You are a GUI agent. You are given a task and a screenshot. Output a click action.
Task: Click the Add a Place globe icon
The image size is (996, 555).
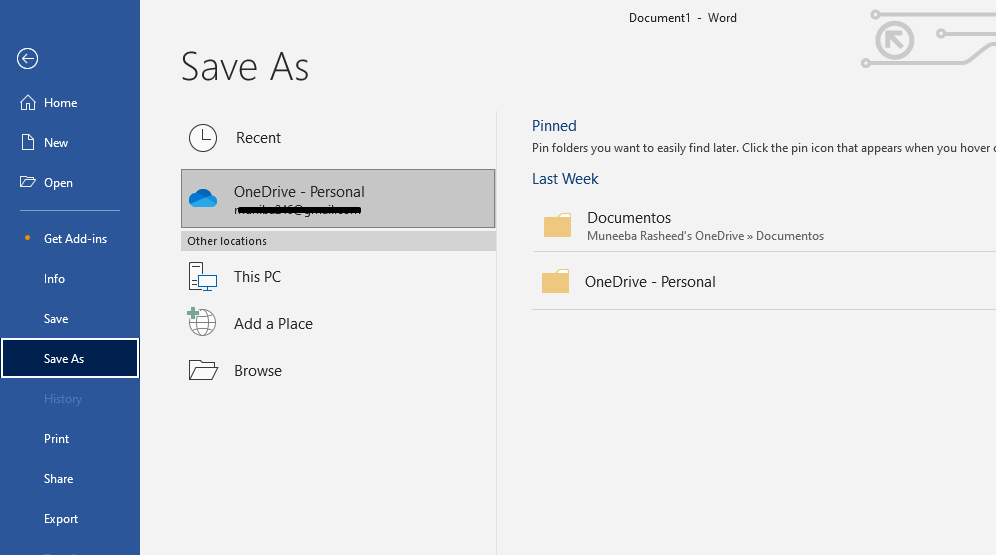click(202, 322)
